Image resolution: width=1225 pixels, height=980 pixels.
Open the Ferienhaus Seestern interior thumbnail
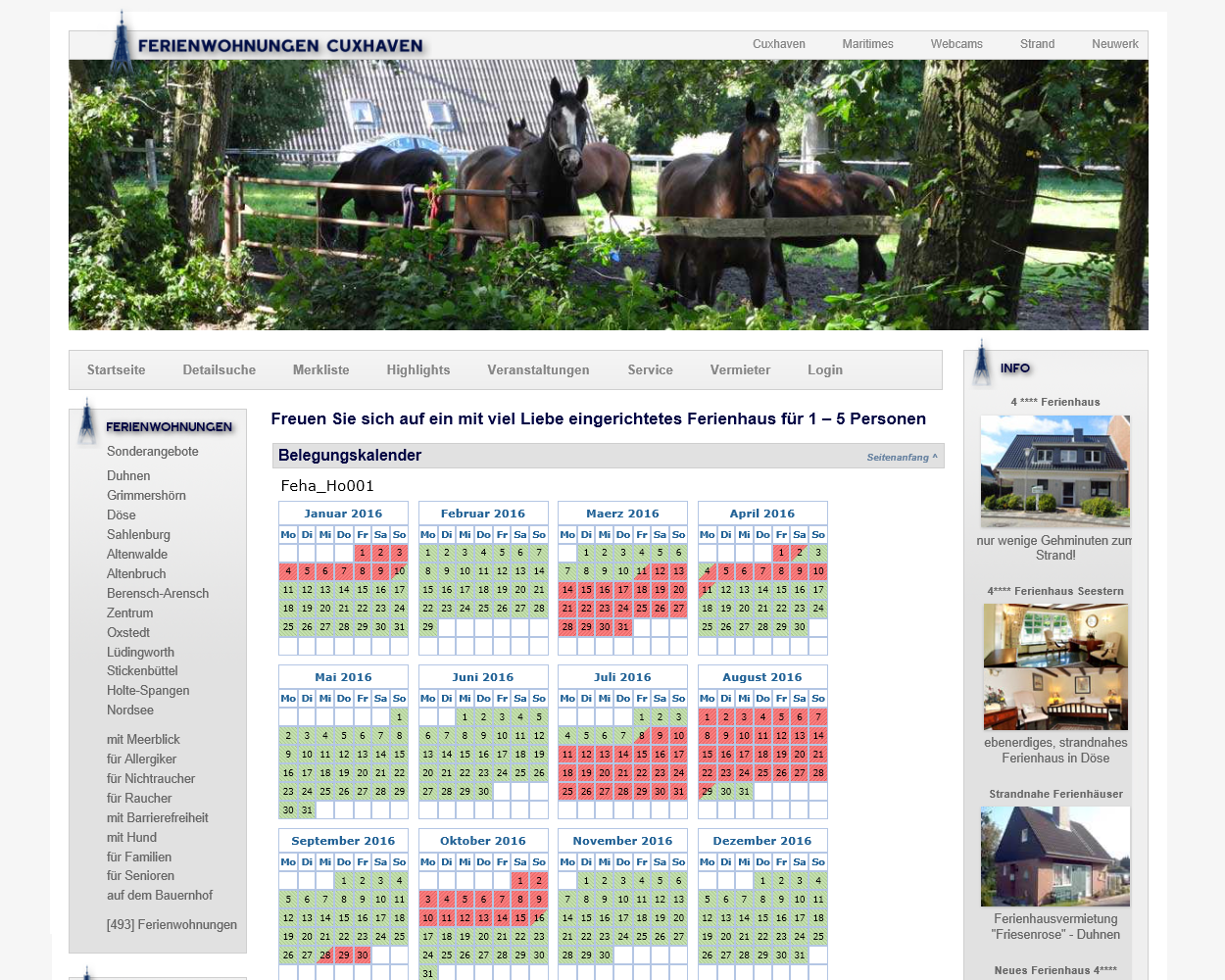click(x=1054, y=666)
